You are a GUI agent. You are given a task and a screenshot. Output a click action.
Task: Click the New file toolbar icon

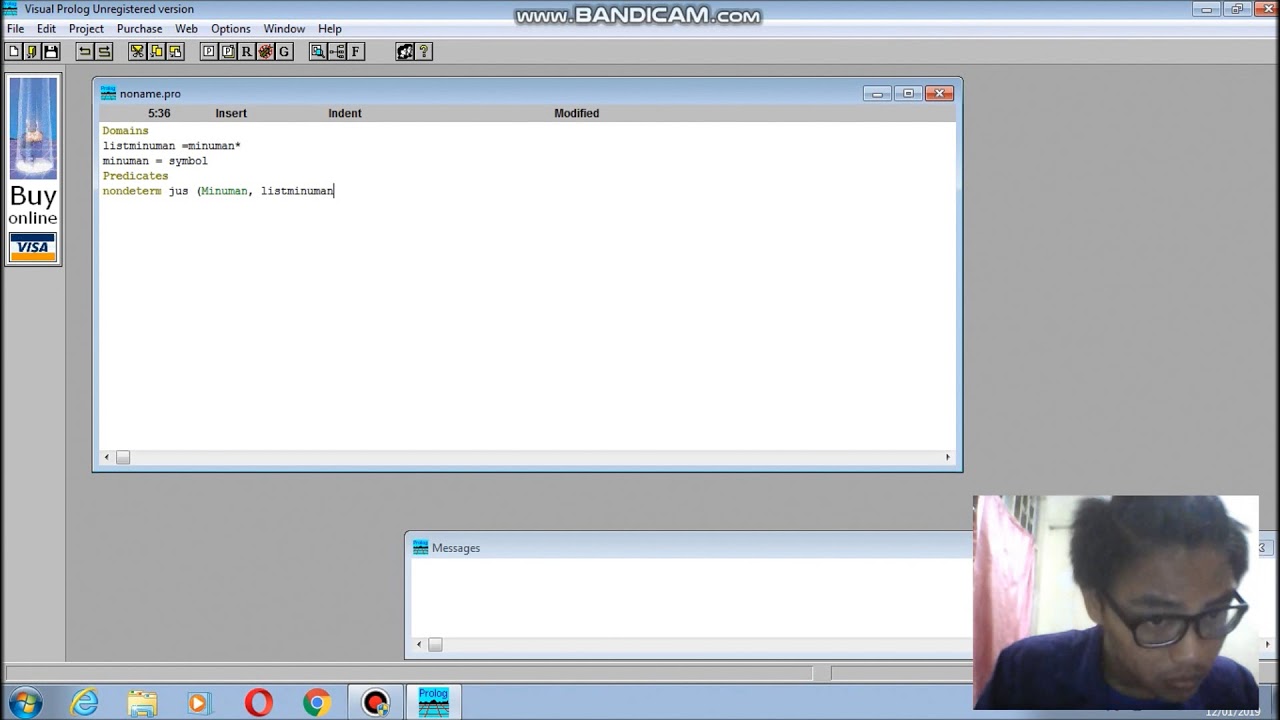click(14, 51)
